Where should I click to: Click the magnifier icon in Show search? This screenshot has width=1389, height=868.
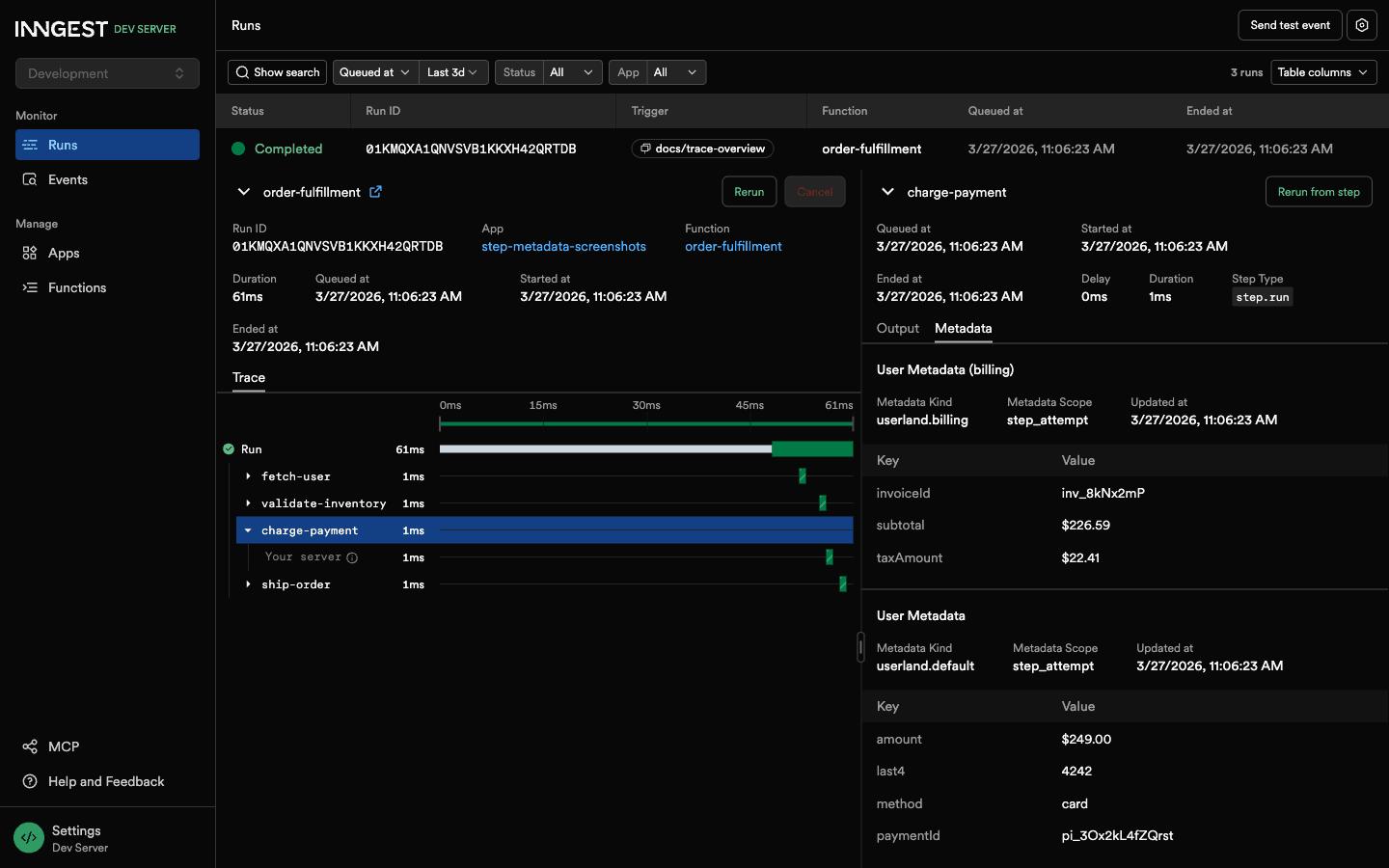[242, 72]
